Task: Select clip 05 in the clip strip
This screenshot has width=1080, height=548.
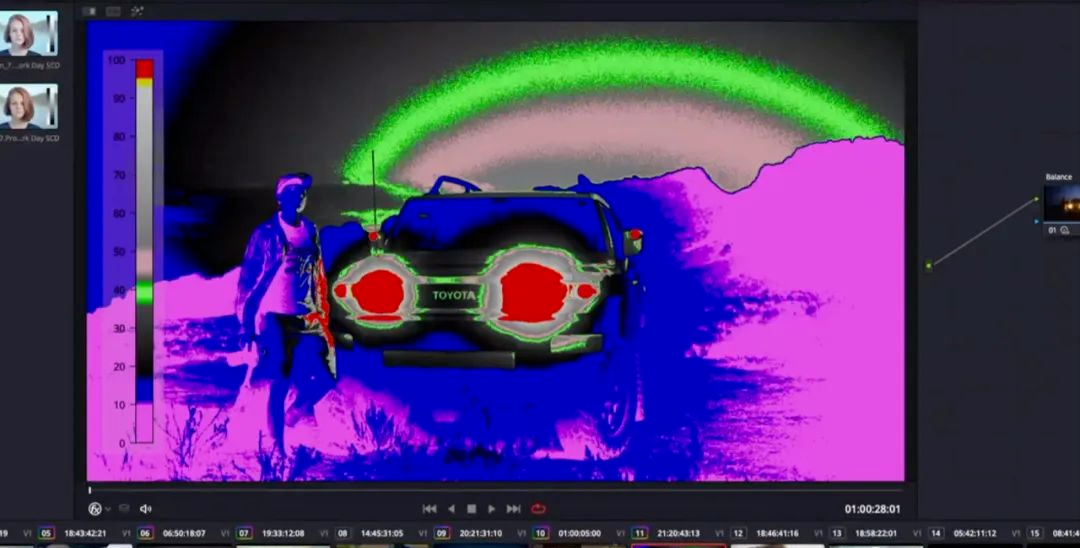Action: click(46, 534)
